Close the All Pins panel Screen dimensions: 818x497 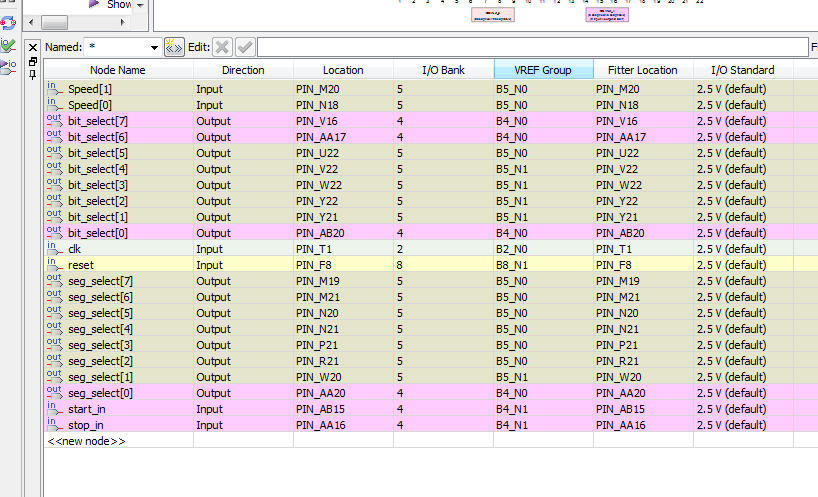point(33,47)
